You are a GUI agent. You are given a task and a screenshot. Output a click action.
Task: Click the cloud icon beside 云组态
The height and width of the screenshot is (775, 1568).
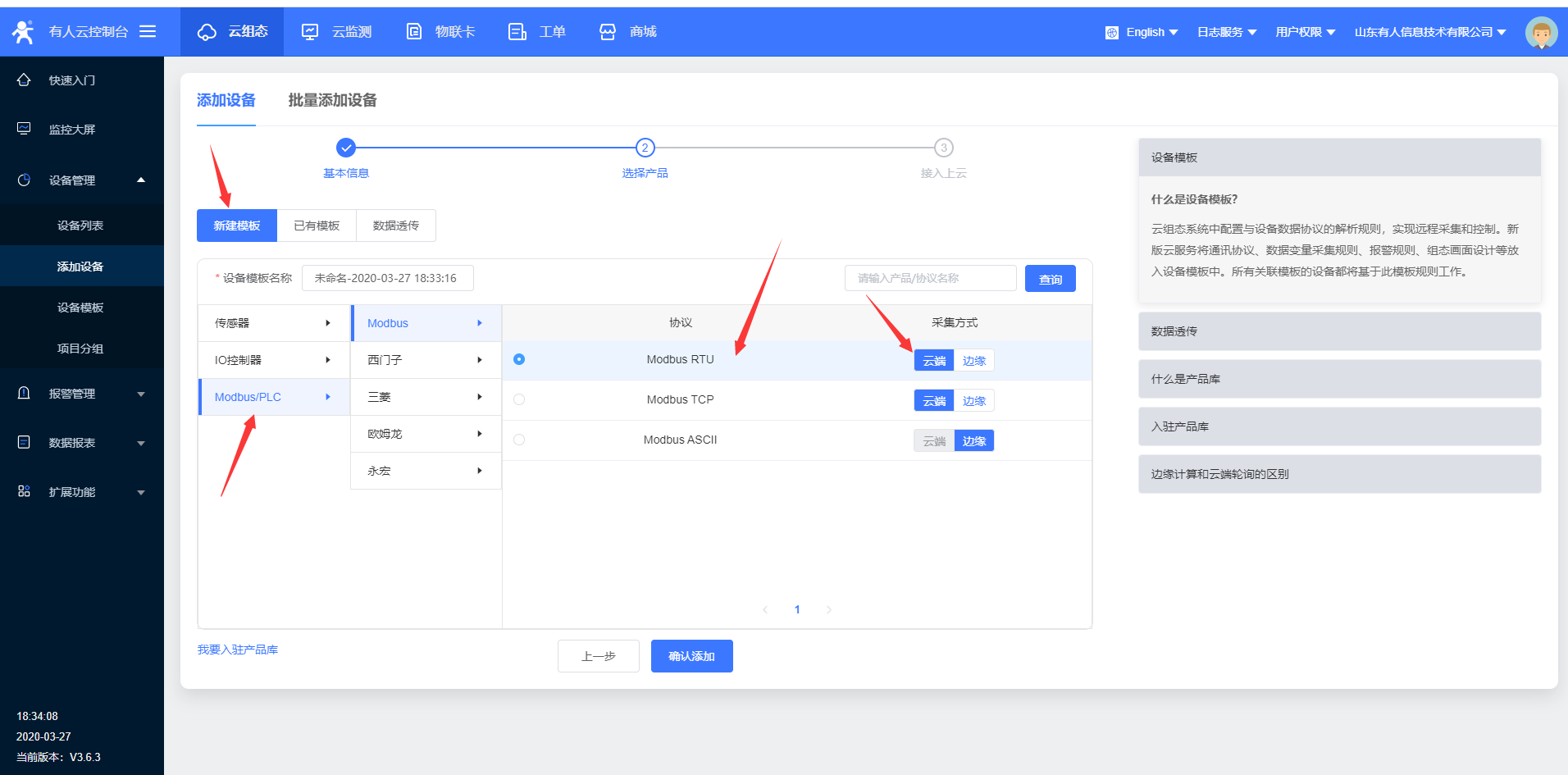[x=207, y=32]
